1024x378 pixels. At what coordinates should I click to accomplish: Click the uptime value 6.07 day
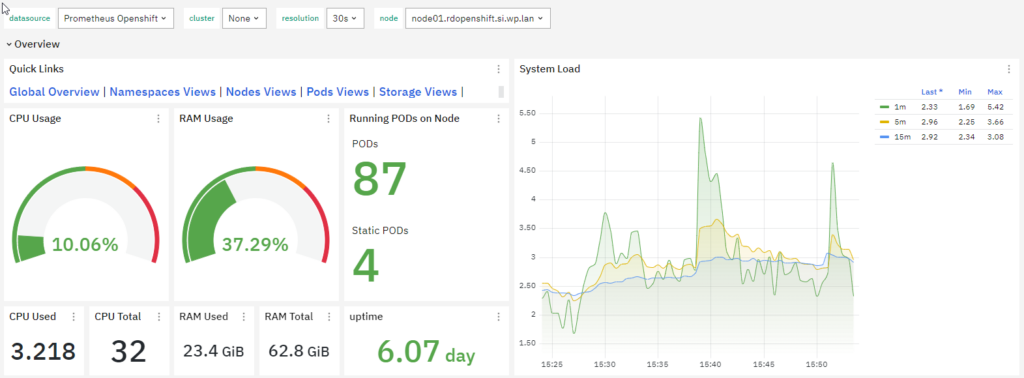pyautogui.click(x=426, y=353)
